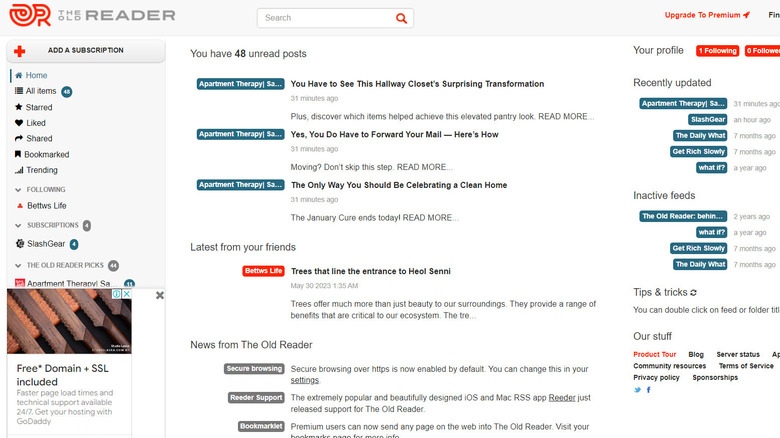Click the Twitter bird icon
The width and height of the screenshot is (780, 438).
click(x=637, y=390)
